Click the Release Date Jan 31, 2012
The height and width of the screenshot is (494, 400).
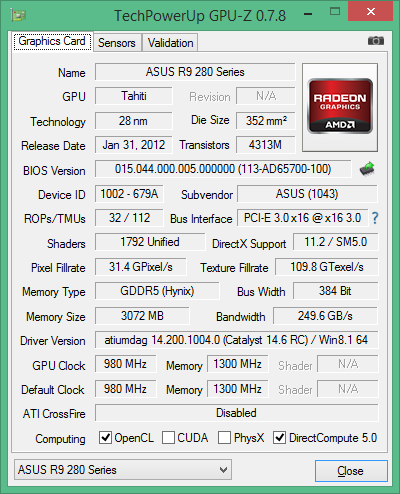(134, 145)
